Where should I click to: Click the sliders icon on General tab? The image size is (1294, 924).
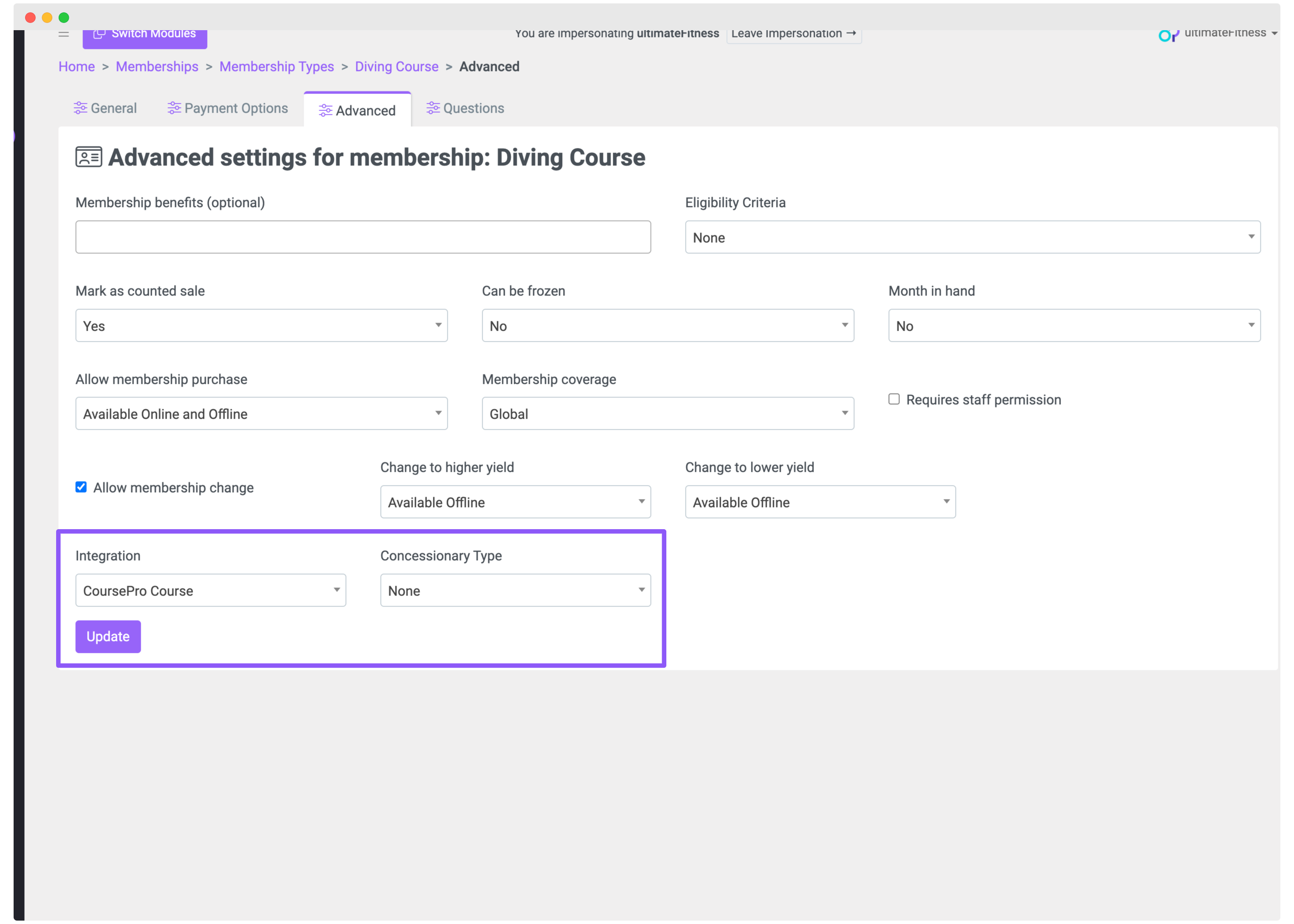click(x=80, y=108)
